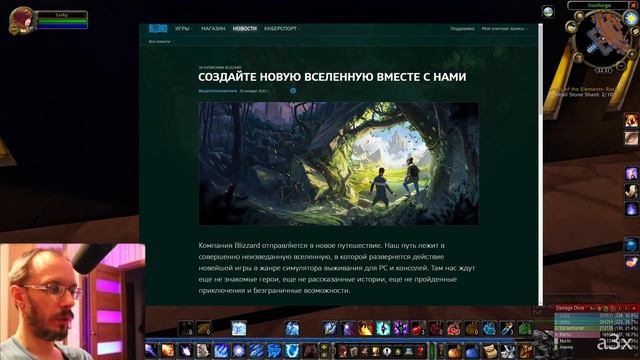The image size is (640, 360).
Task: Click the forest portal article artwork
Action: pyautogui.click(x=338, y=164)
